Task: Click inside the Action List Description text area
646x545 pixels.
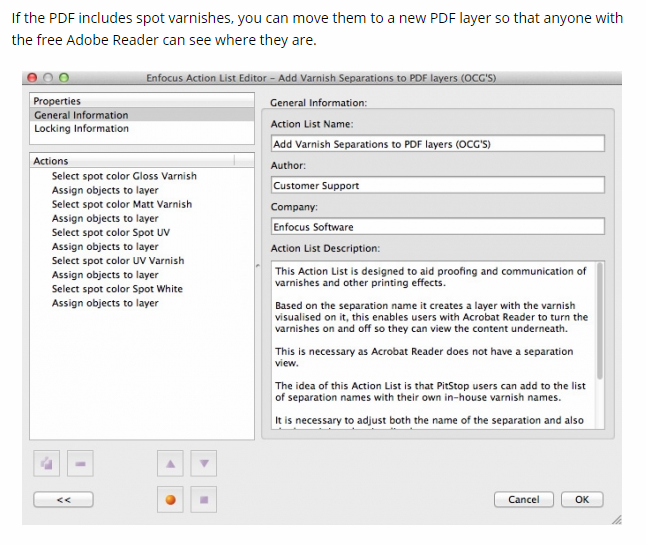Action: pos(433,345)
